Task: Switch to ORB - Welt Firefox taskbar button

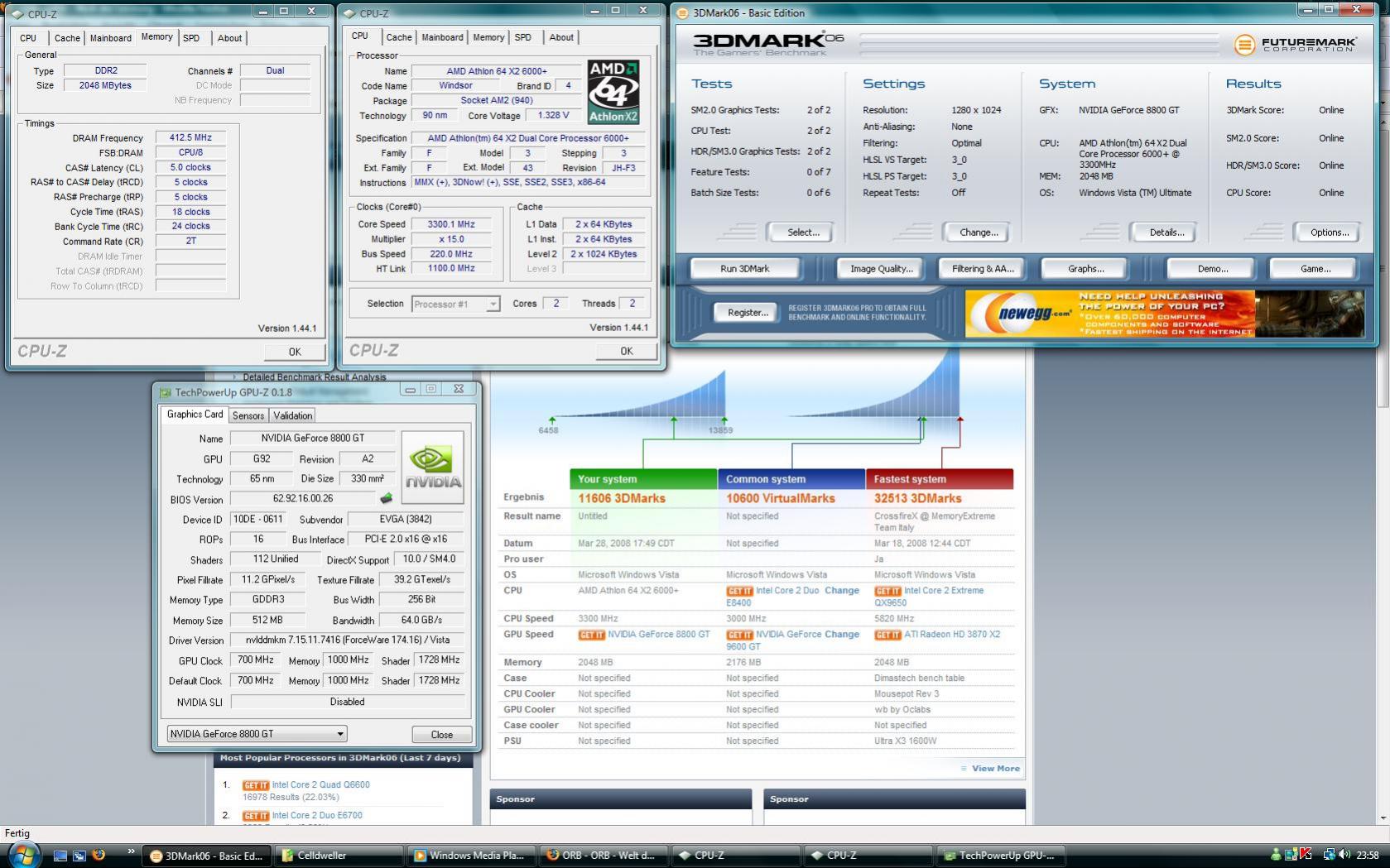Action: click(603, 856)
